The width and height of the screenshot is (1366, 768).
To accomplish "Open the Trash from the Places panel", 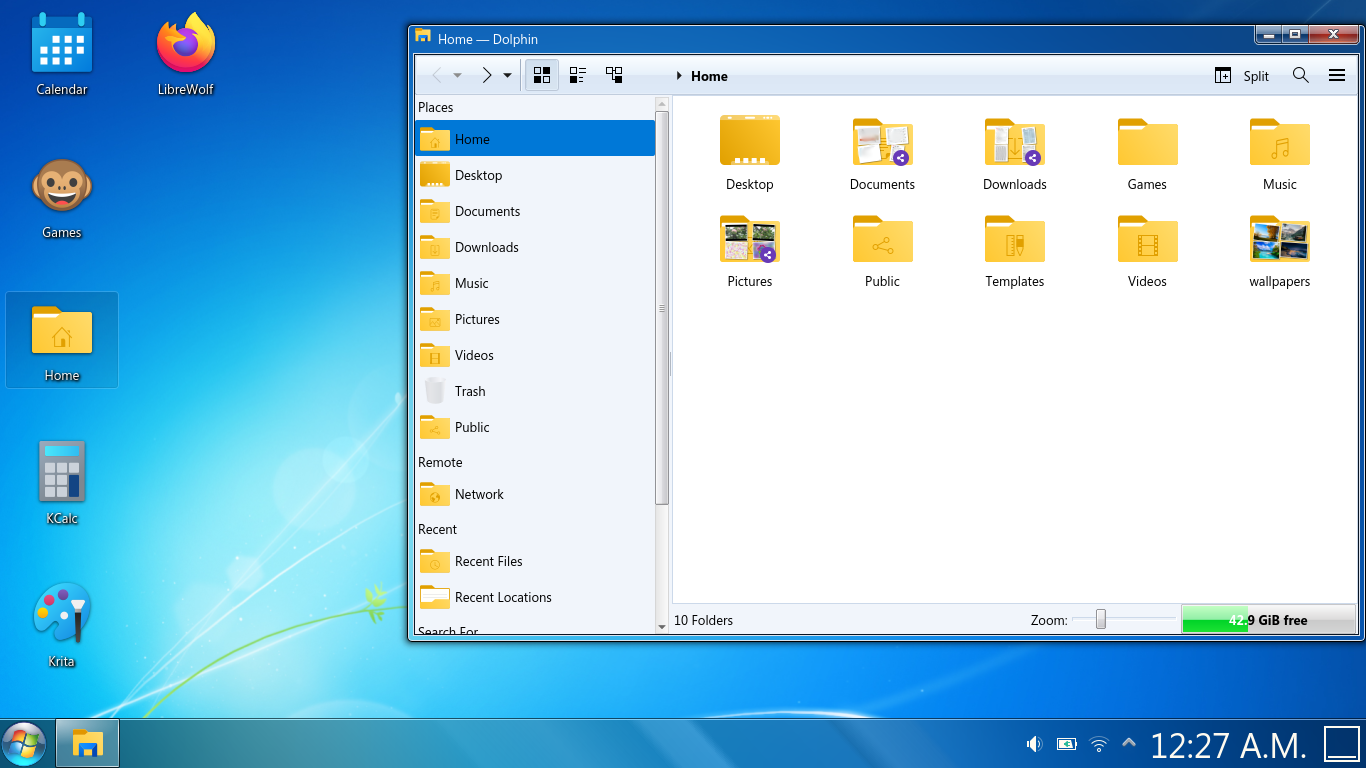I will click(469, 391).
